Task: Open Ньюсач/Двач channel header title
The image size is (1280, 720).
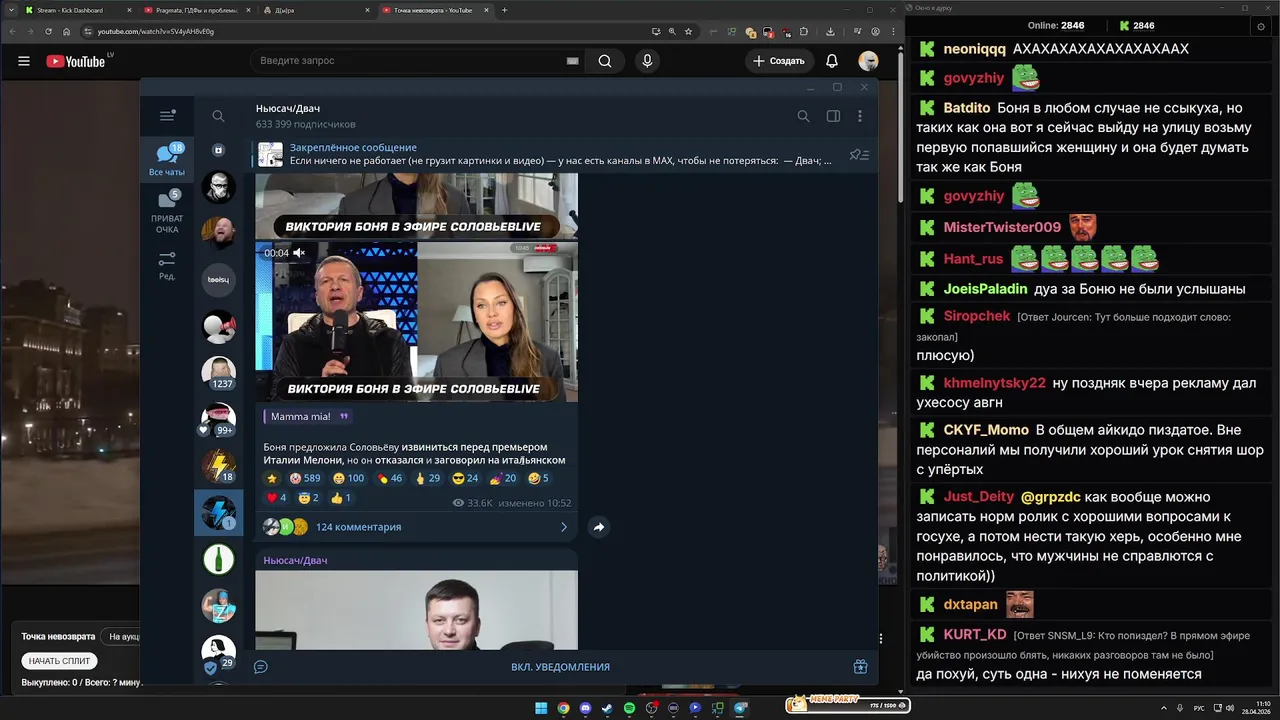Action: (288, 108)
